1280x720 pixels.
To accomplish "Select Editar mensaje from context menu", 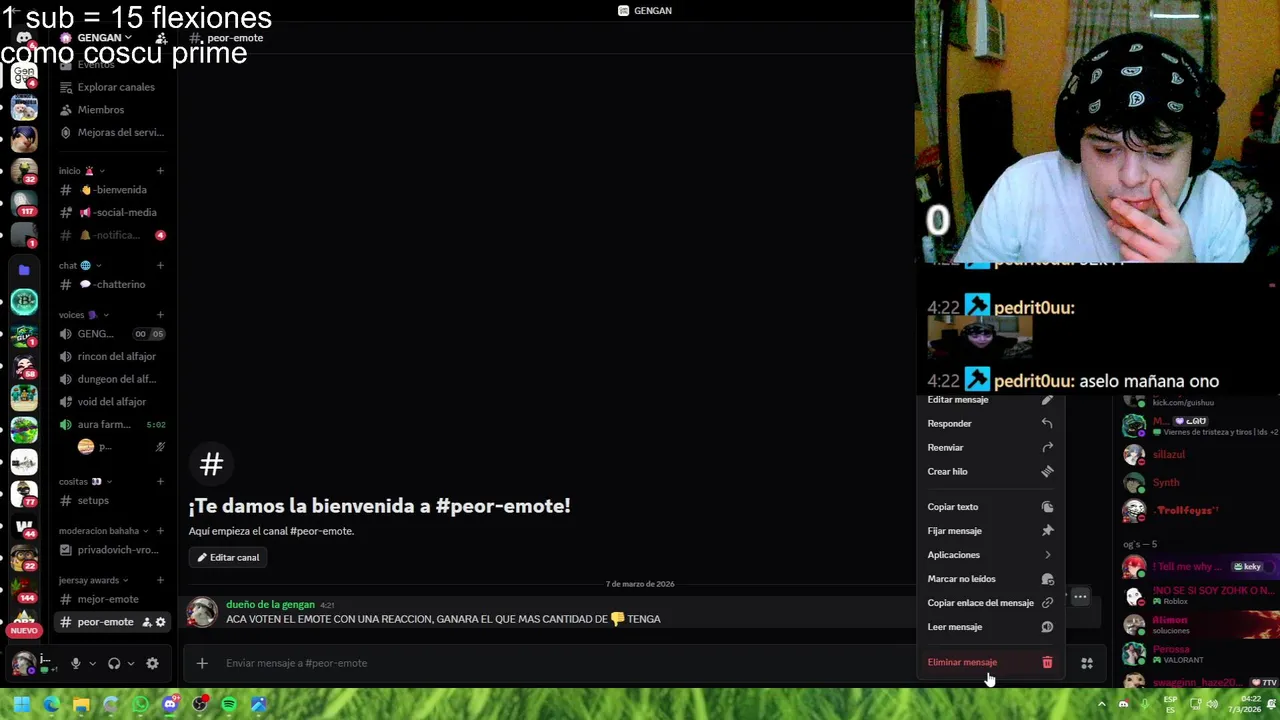I will [991, 400].
